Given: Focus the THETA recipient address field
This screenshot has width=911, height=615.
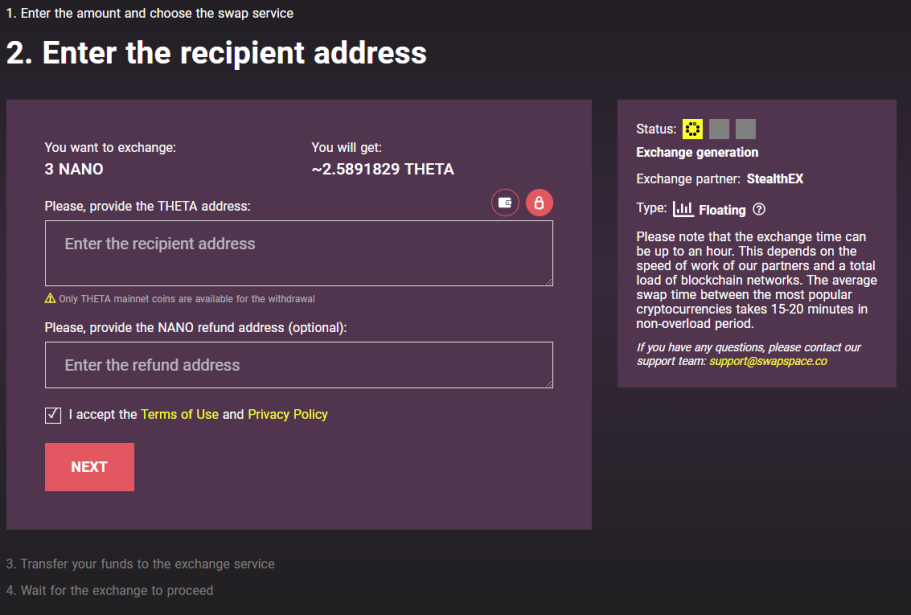Looking at the screenshot, I should tap(299, 253).
